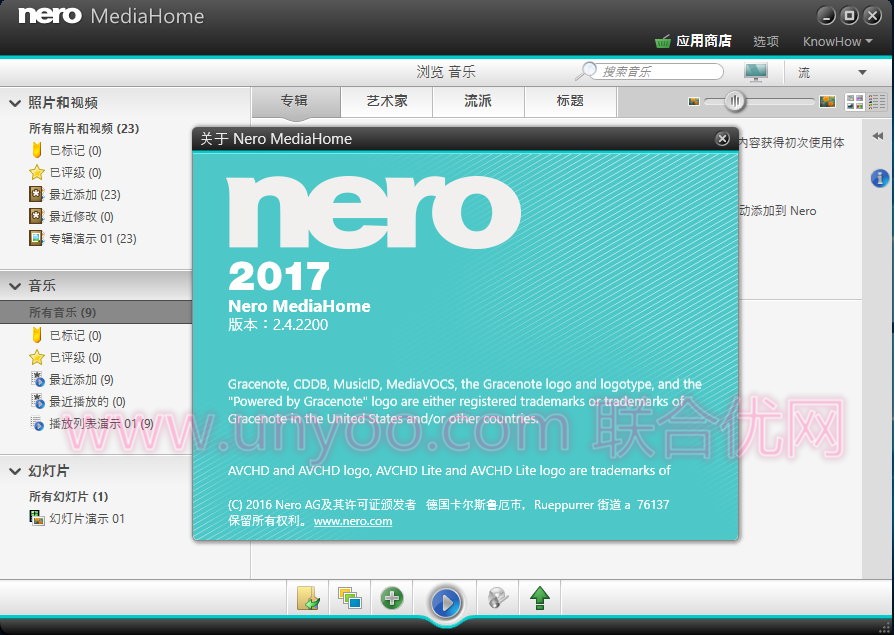Viewport: 895px width, 635px height.
Task: Open the 流 streaming dropdown
Action: point(832,73)
